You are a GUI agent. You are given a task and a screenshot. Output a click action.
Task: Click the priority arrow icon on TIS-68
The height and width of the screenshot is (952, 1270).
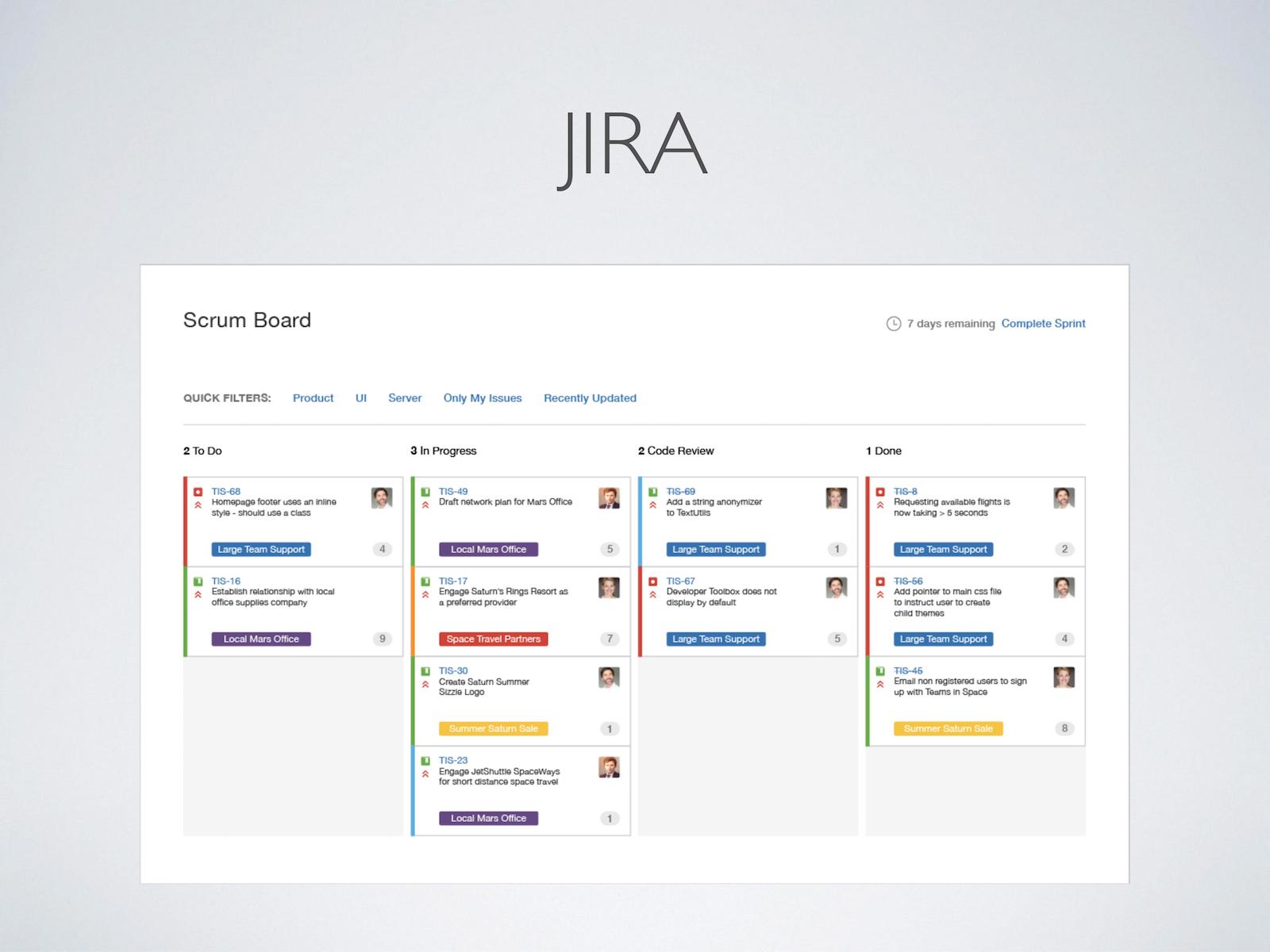click(198, 505)
